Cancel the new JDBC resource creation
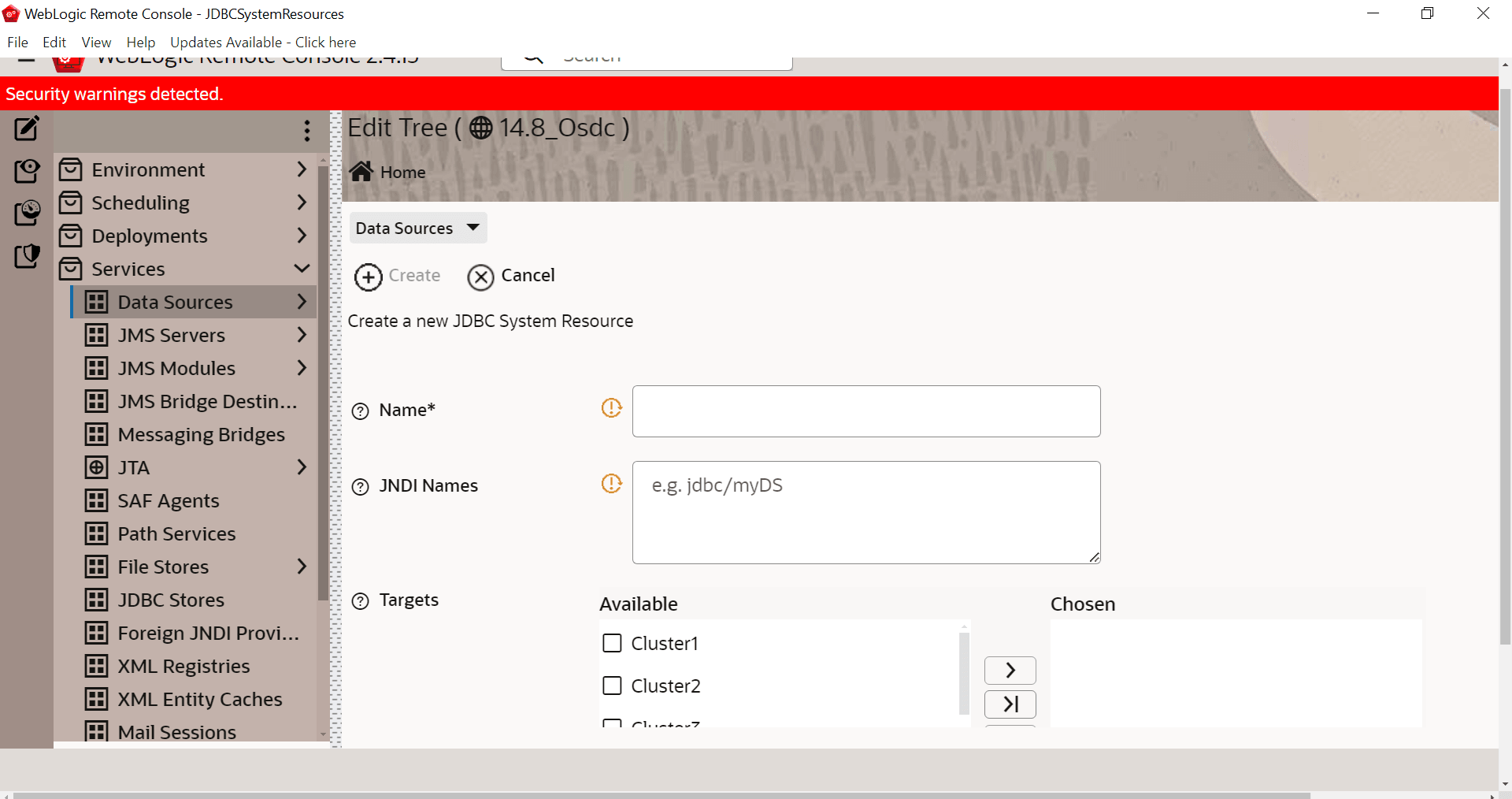The height and width of the screenshot is (799, 1512). (x=511, y=277)
